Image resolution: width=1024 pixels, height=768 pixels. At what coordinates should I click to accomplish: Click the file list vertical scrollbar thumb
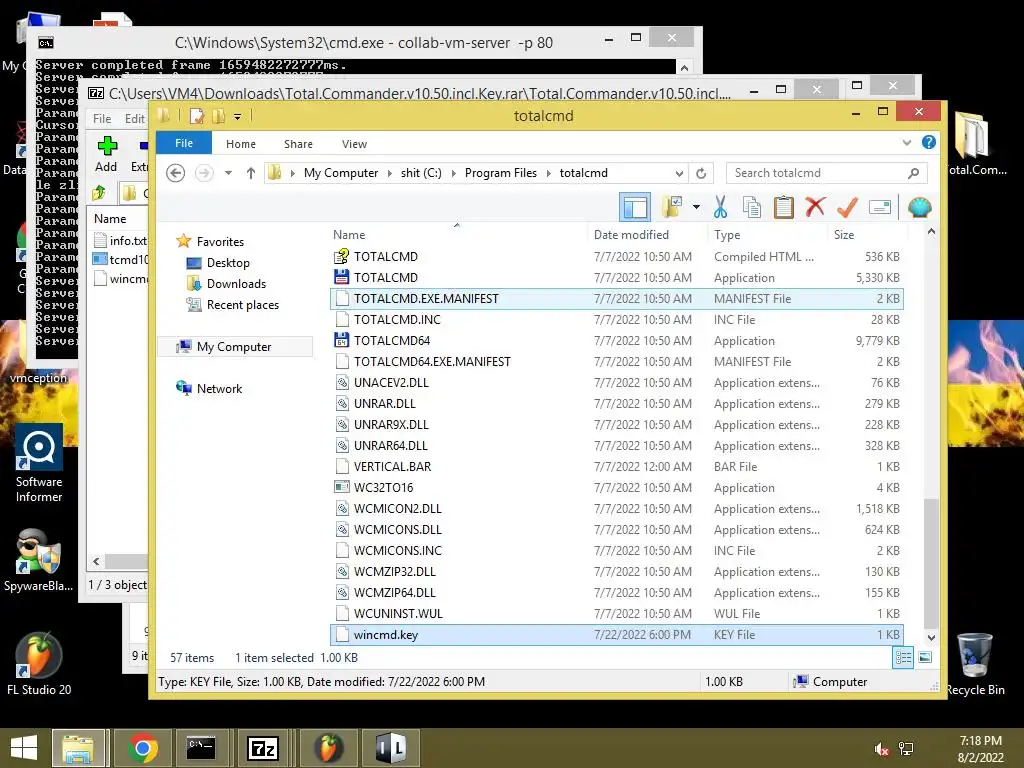tap(931, 563)
